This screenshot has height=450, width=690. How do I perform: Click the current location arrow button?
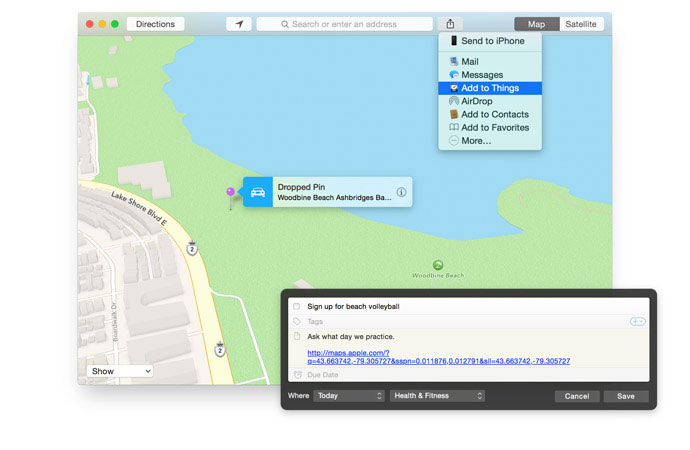click(x=239, y=24)
